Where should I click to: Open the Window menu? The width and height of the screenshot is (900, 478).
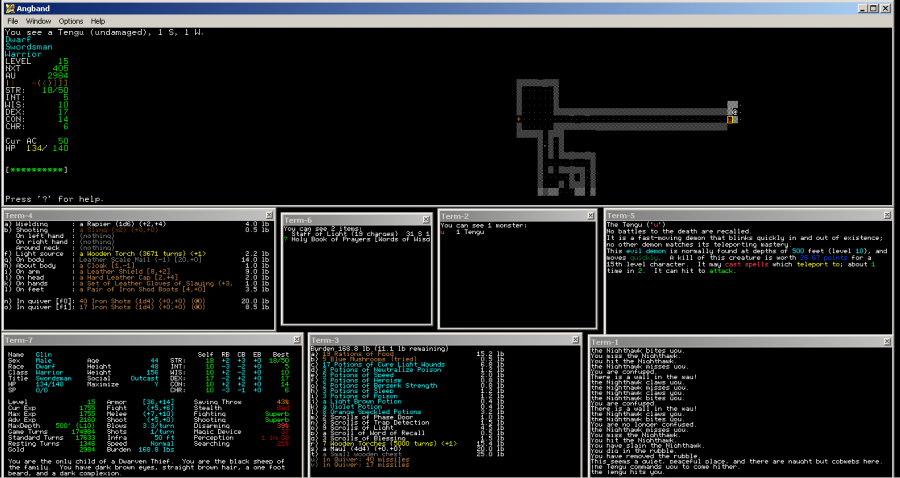(38, 21)
